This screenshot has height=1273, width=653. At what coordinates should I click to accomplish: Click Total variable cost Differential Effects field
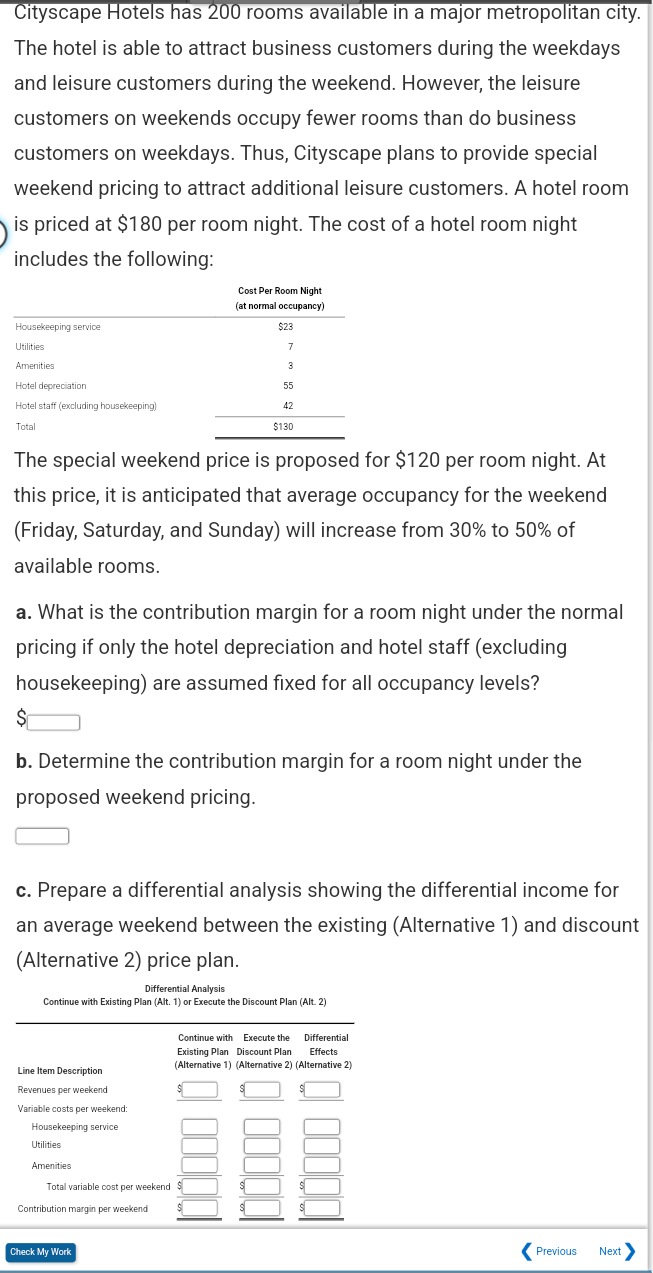322,1186
